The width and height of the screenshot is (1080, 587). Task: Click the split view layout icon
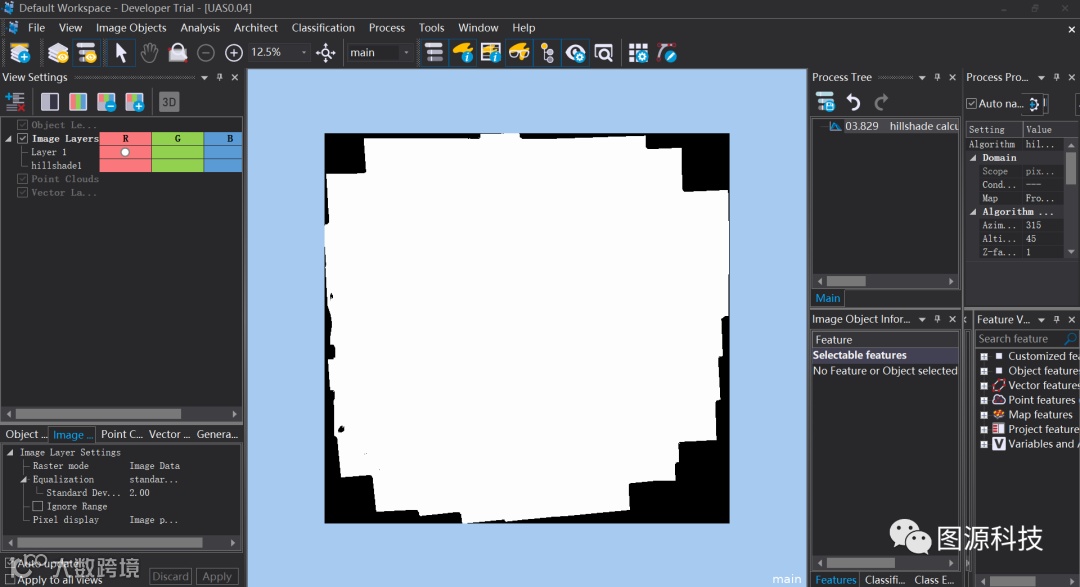click(x=50, y=102)
